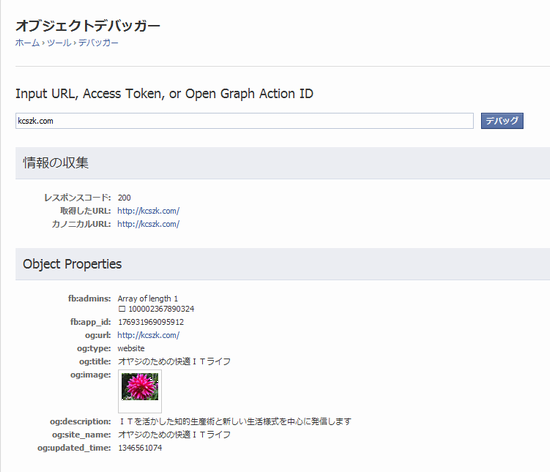
Task: Click the og:type value website
Action: coord(131,348)
